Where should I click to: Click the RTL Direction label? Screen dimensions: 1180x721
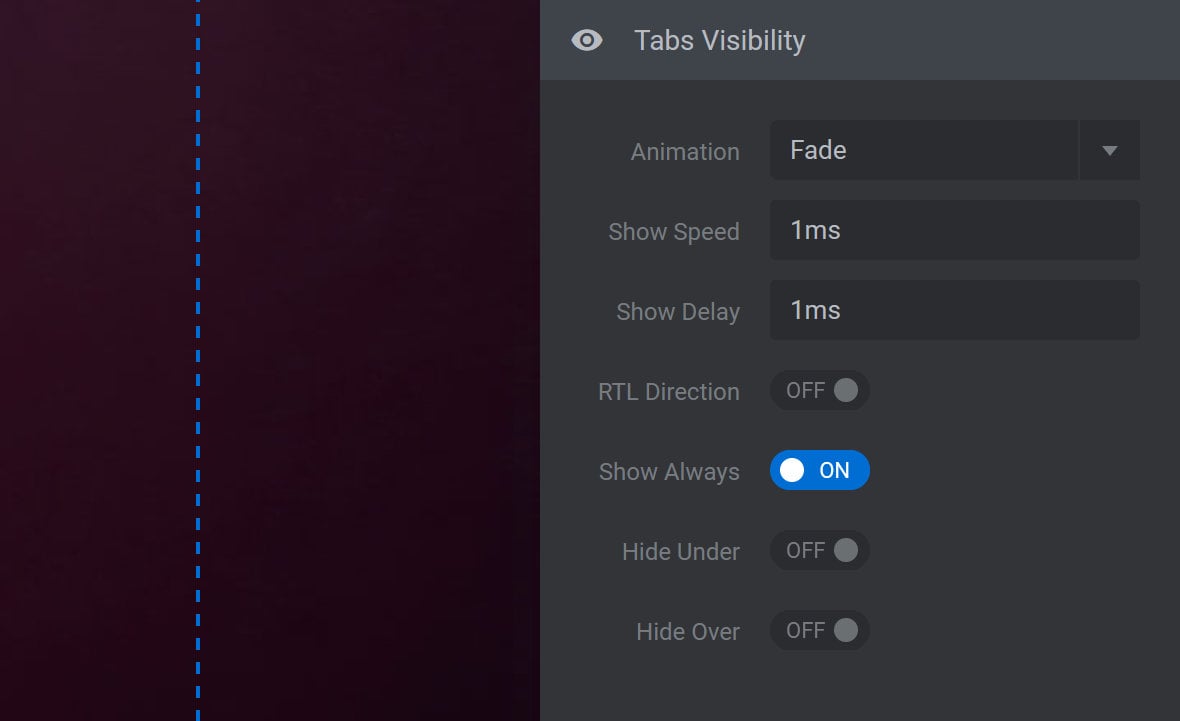668,391
